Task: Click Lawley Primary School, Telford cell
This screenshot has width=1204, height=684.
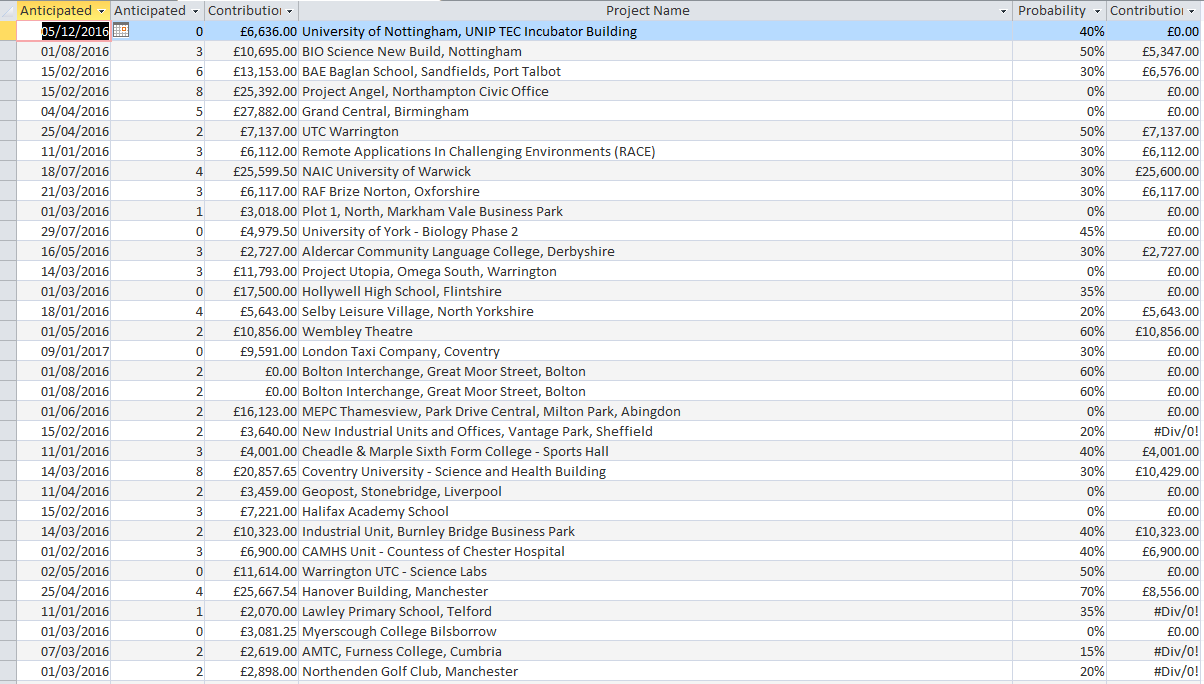Action: (397, 611)
